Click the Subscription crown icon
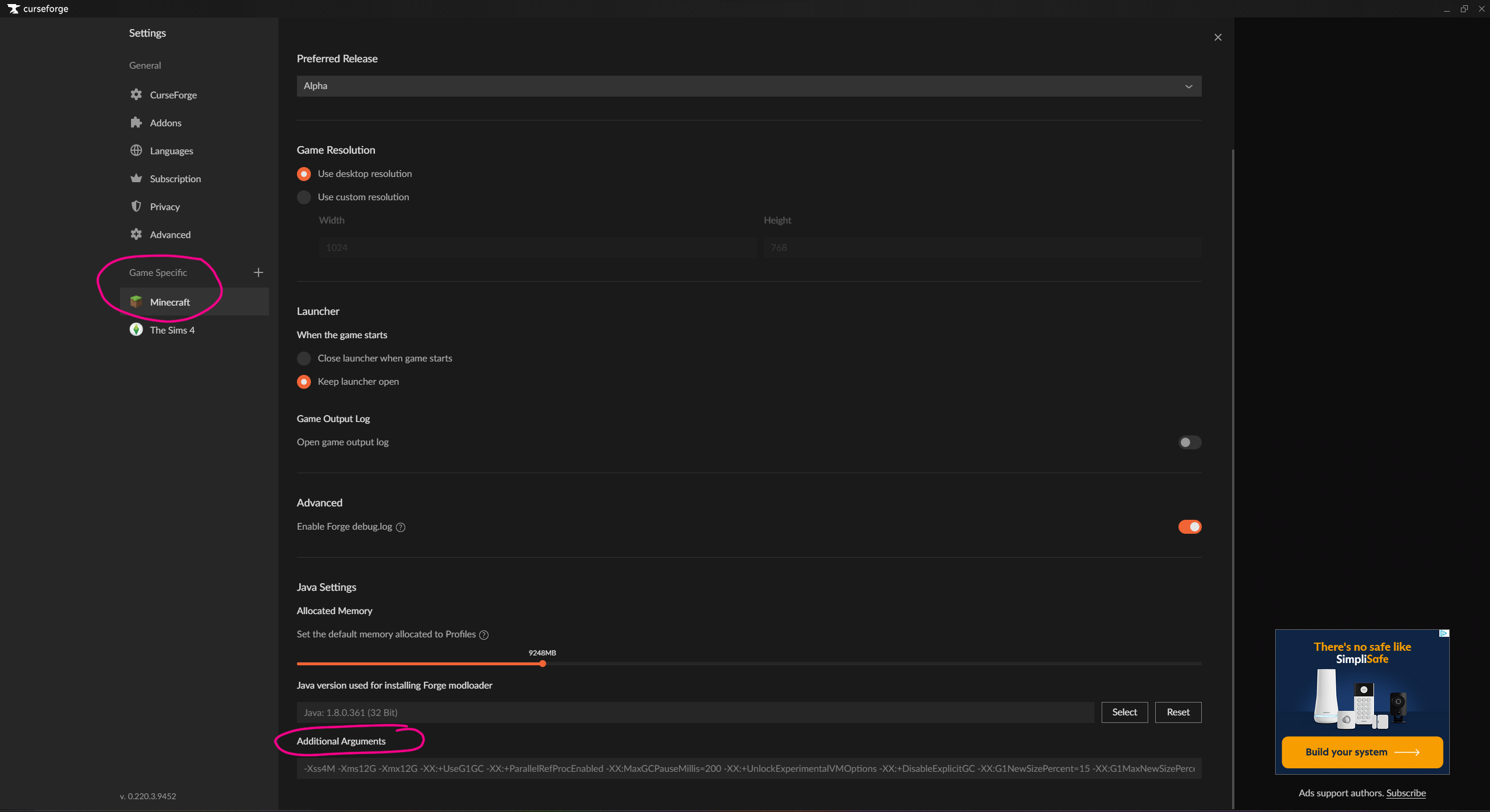This screenshot has width=1490, height=812. [x=136, y=178]
